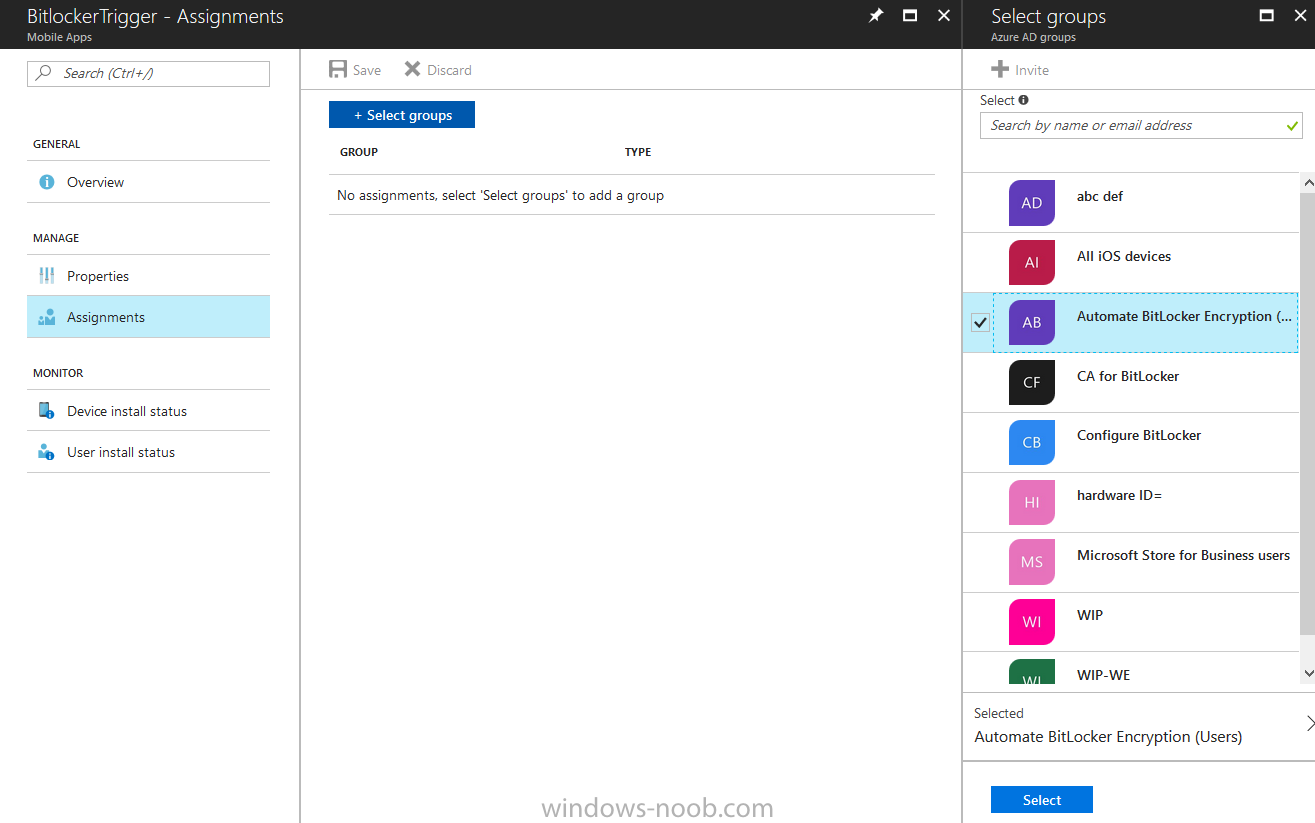
Task: Uncheck the Automate BitLocker Encryption checkbox
Action: 980,322
